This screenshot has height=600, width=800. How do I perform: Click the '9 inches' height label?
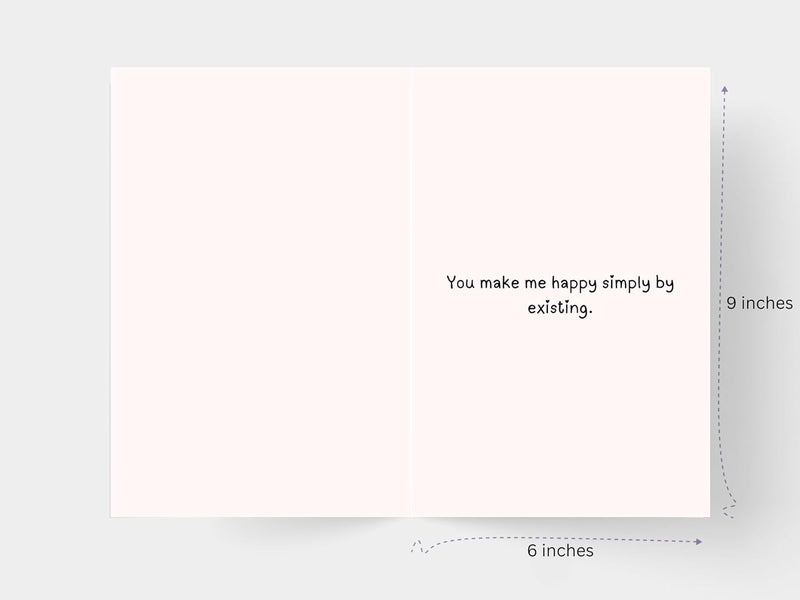(759, 303)
